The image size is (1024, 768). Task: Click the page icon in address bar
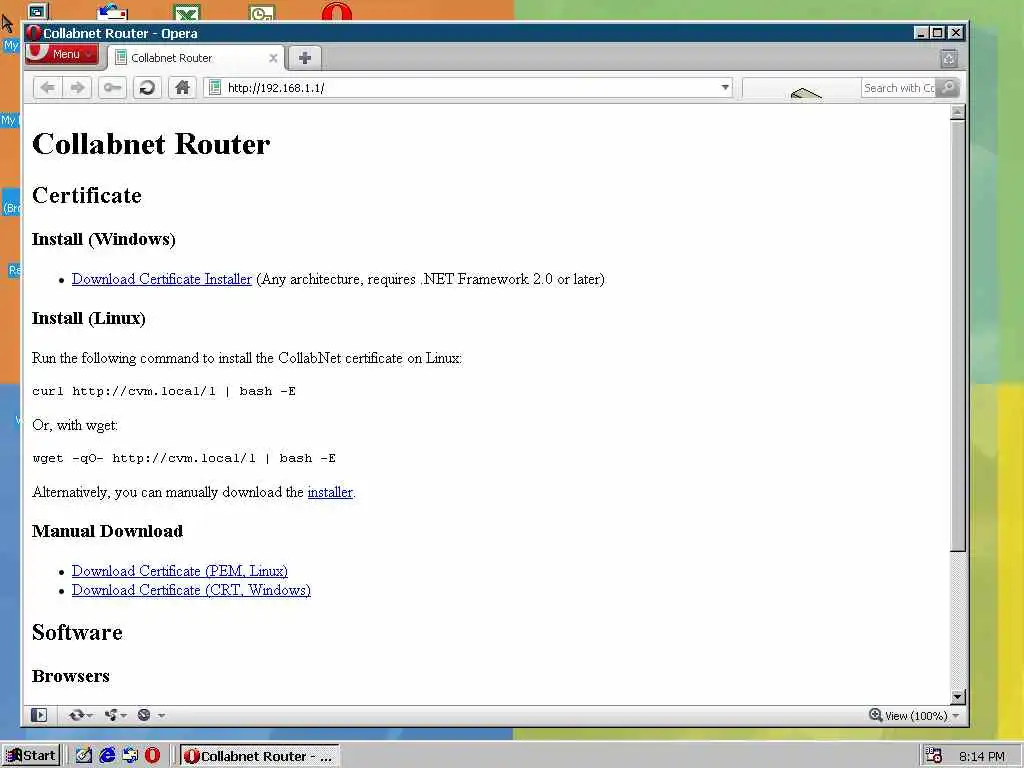(x=215, y=88)
